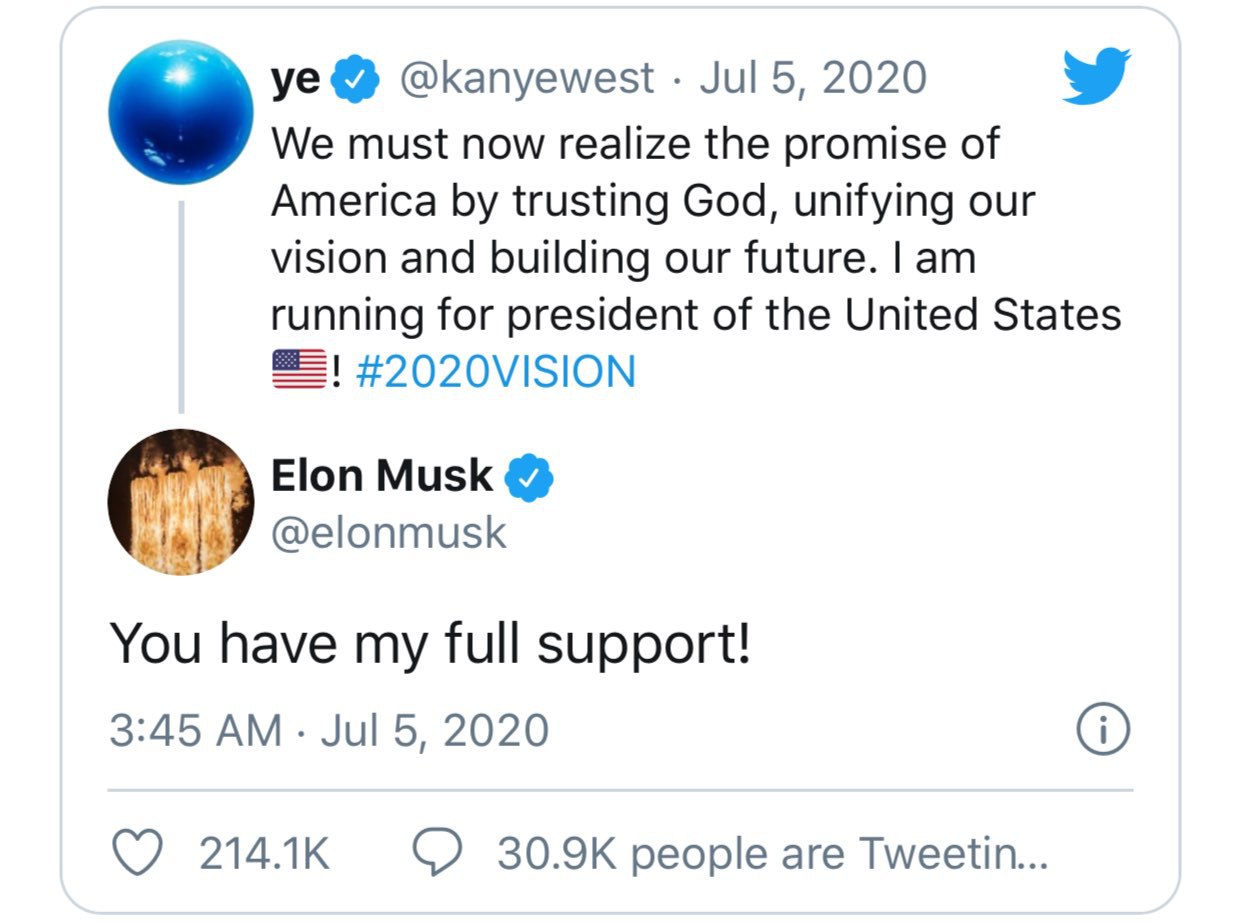This screenshot has height=922, width=1241.
Task: Click the Jul 5, 2020 date beside @kanyewest
Action: click(x=812, y=78)
